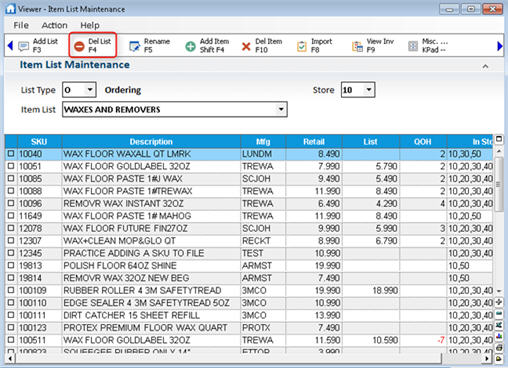508x368 pixels.
Task: Collapse the Item List Maintenance panel chevron
Action: coord(485,66)
